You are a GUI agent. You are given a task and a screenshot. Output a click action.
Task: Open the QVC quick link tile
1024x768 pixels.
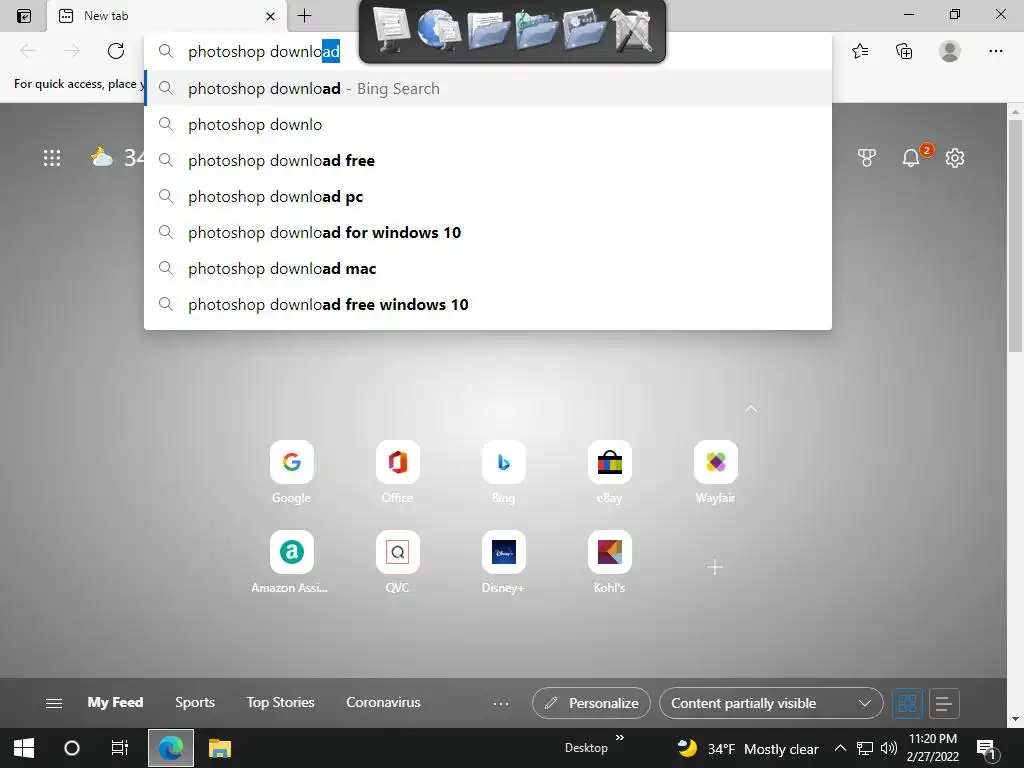tap(398, 552)
